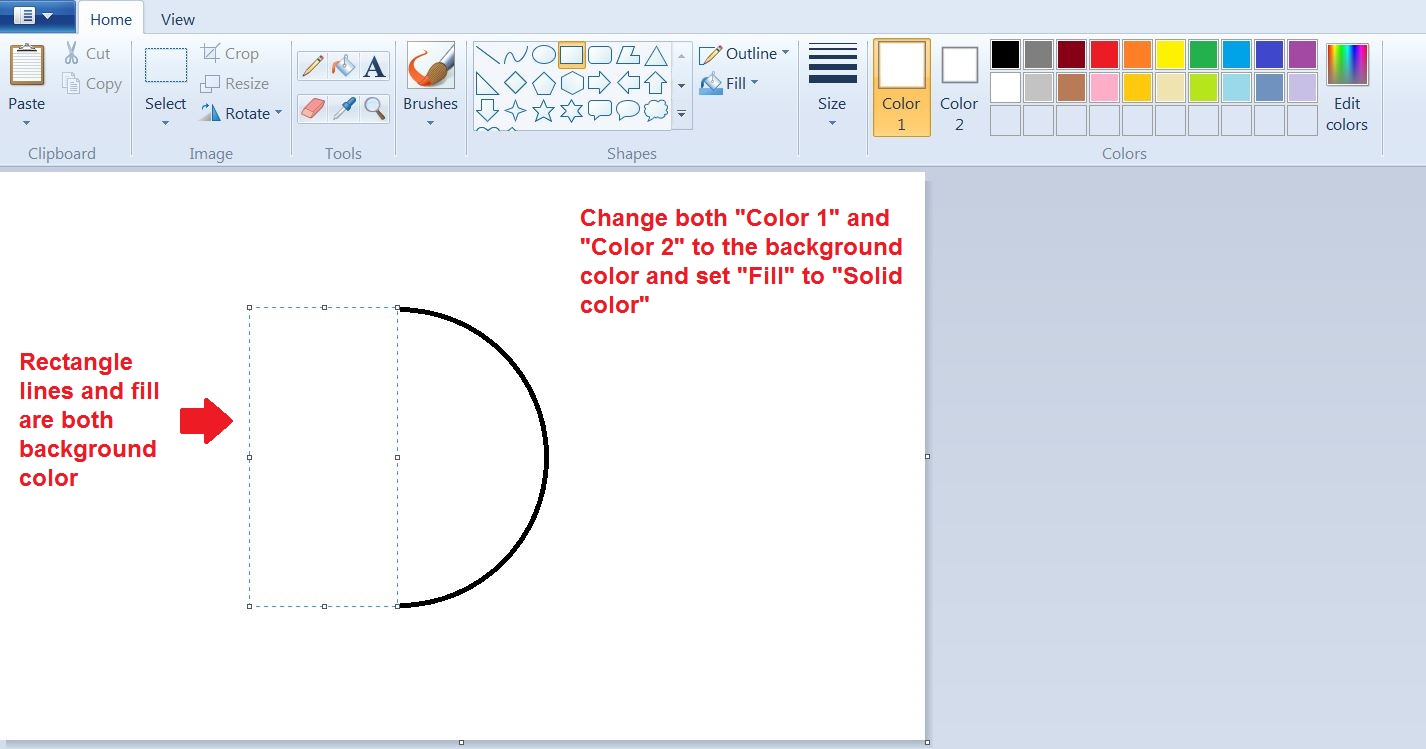Viewport: 1426px width, 749px height.
Task: Choose the Pentagon shape
Action: (x=543, y=82)
